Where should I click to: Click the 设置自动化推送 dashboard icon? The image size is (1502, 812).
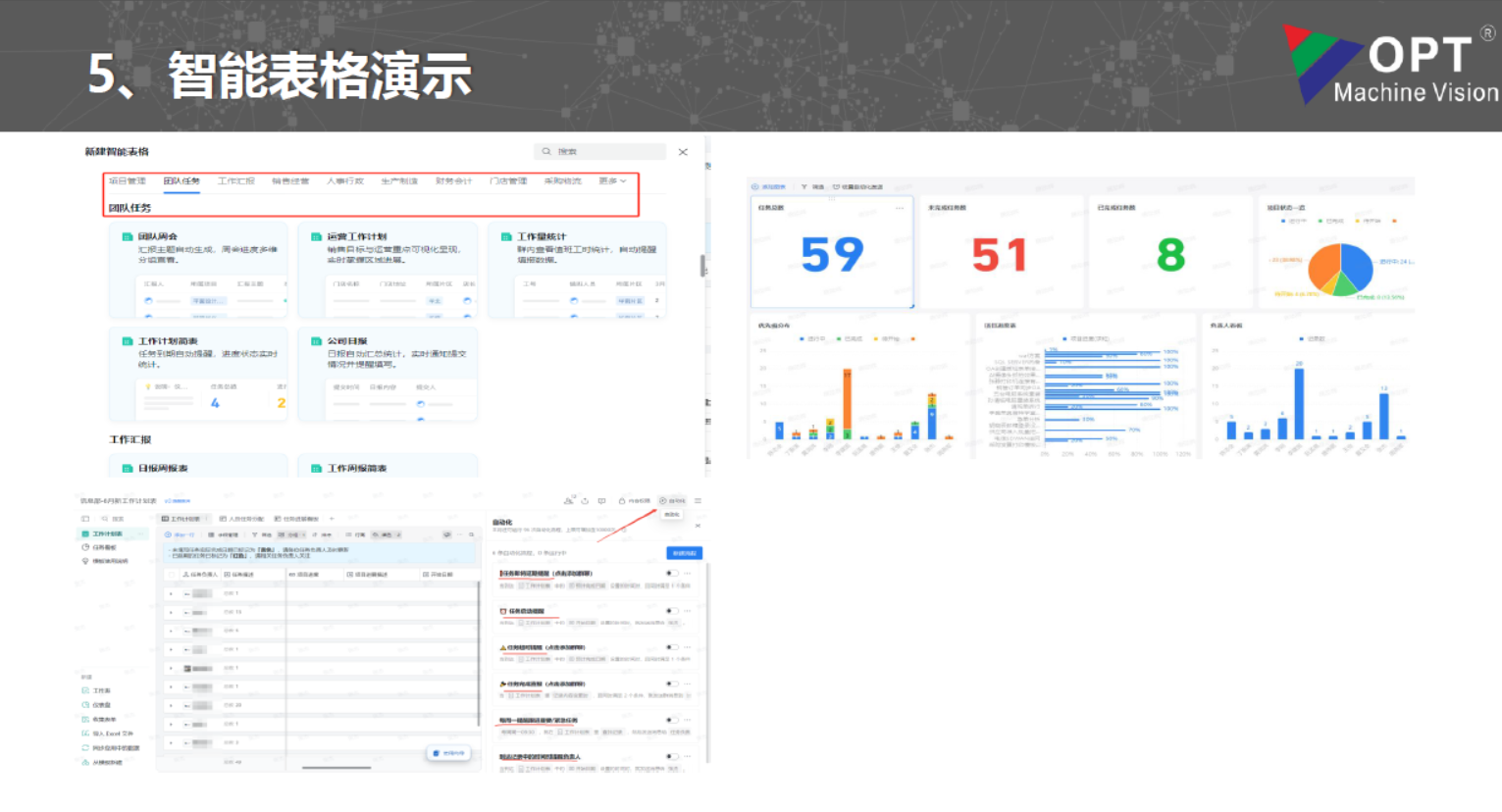(836, 186)
